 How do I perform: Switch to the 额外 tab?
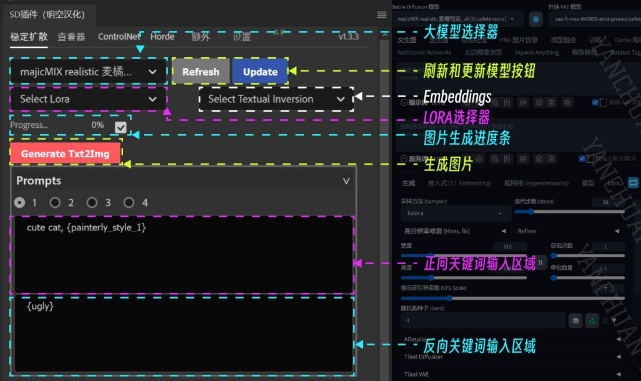pos(201,37)
